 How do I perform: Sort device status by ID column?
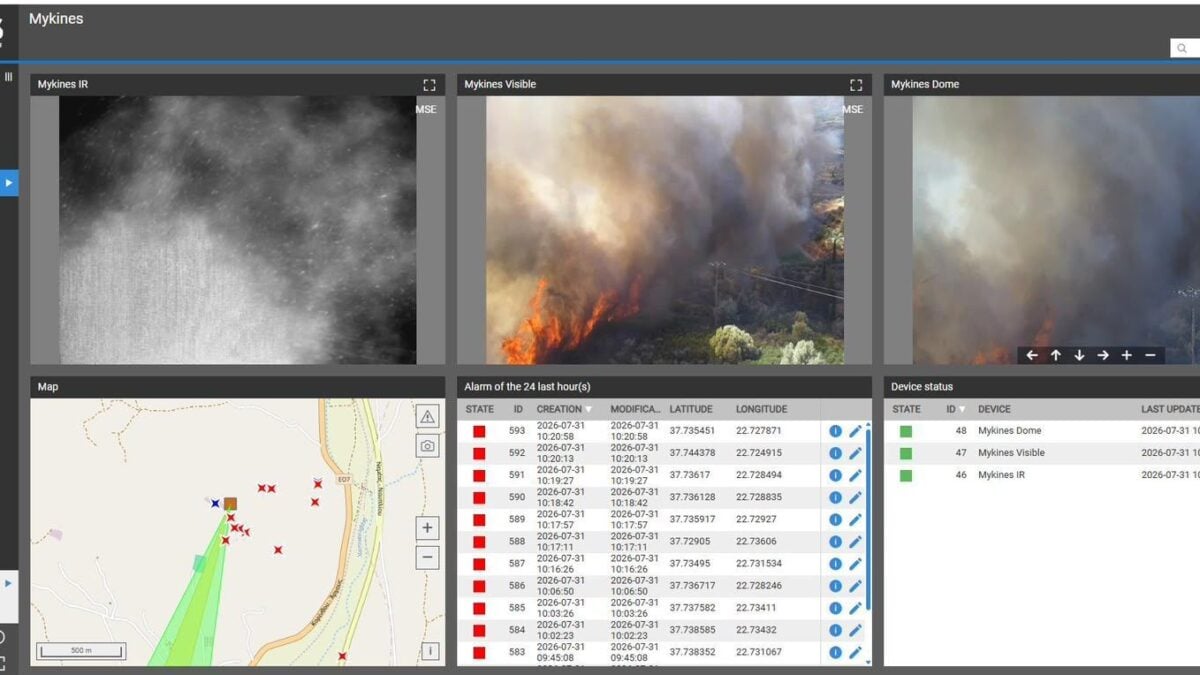point(950,409)
